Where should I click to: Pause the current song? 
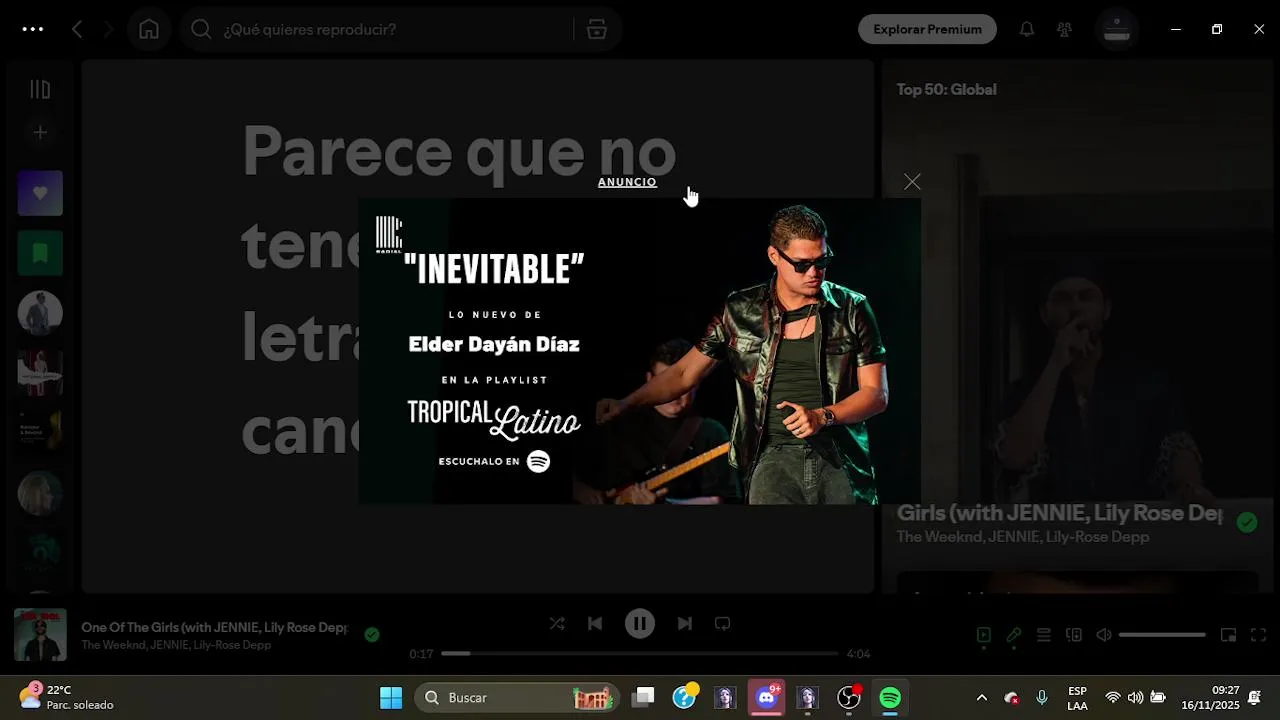640,624
